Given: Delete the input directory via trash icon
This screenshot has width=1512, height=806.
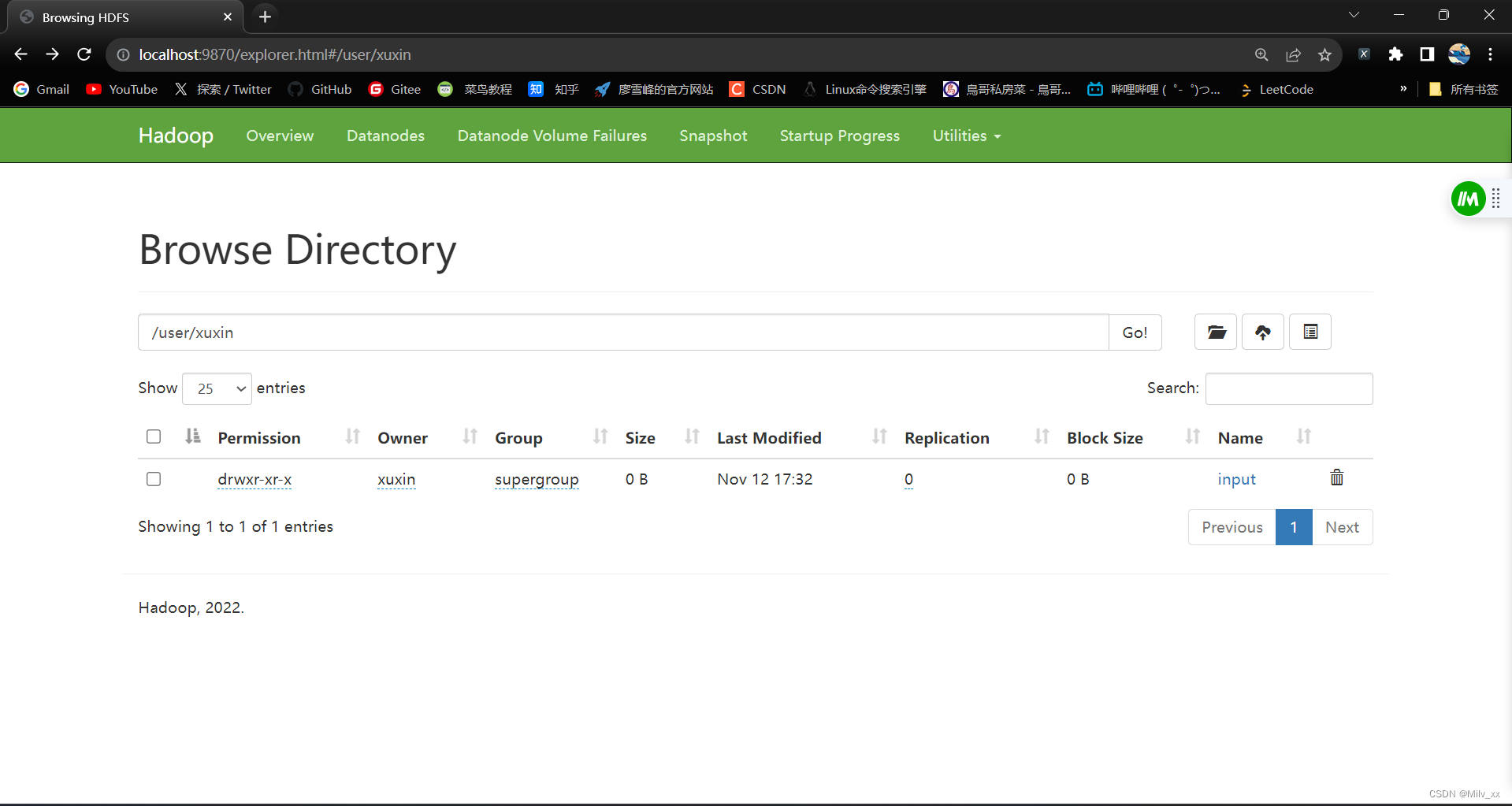Looking at the screenshot, I should [x=1336, y=477].
